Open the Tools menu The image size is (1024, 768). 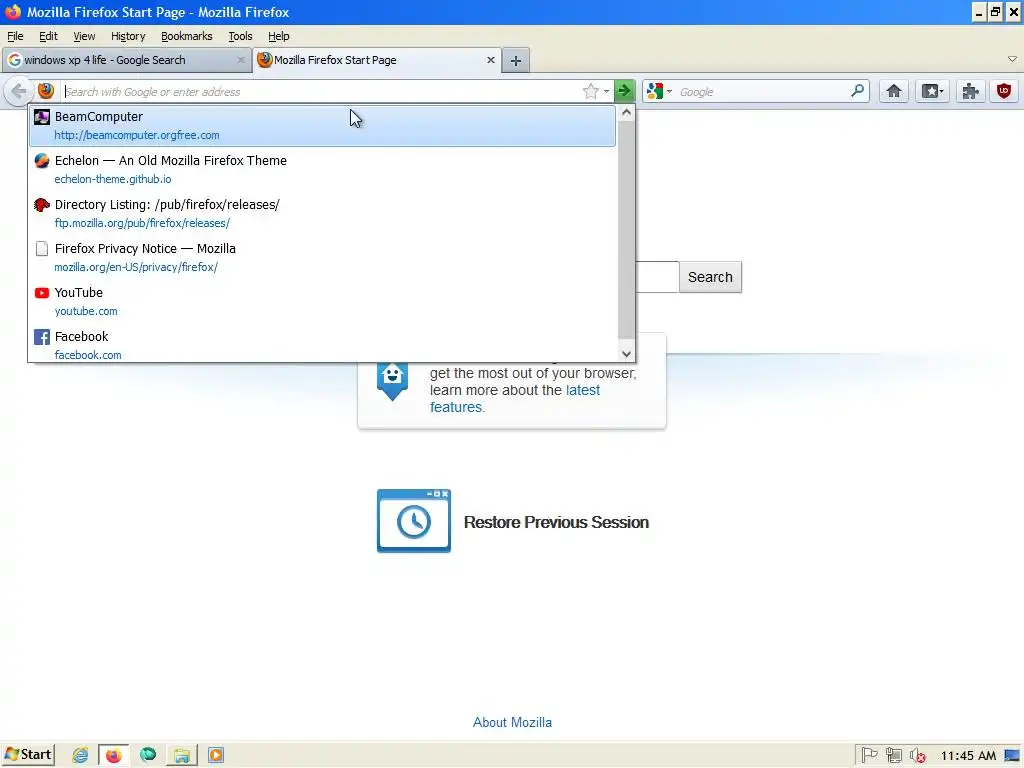pos(240,37)
